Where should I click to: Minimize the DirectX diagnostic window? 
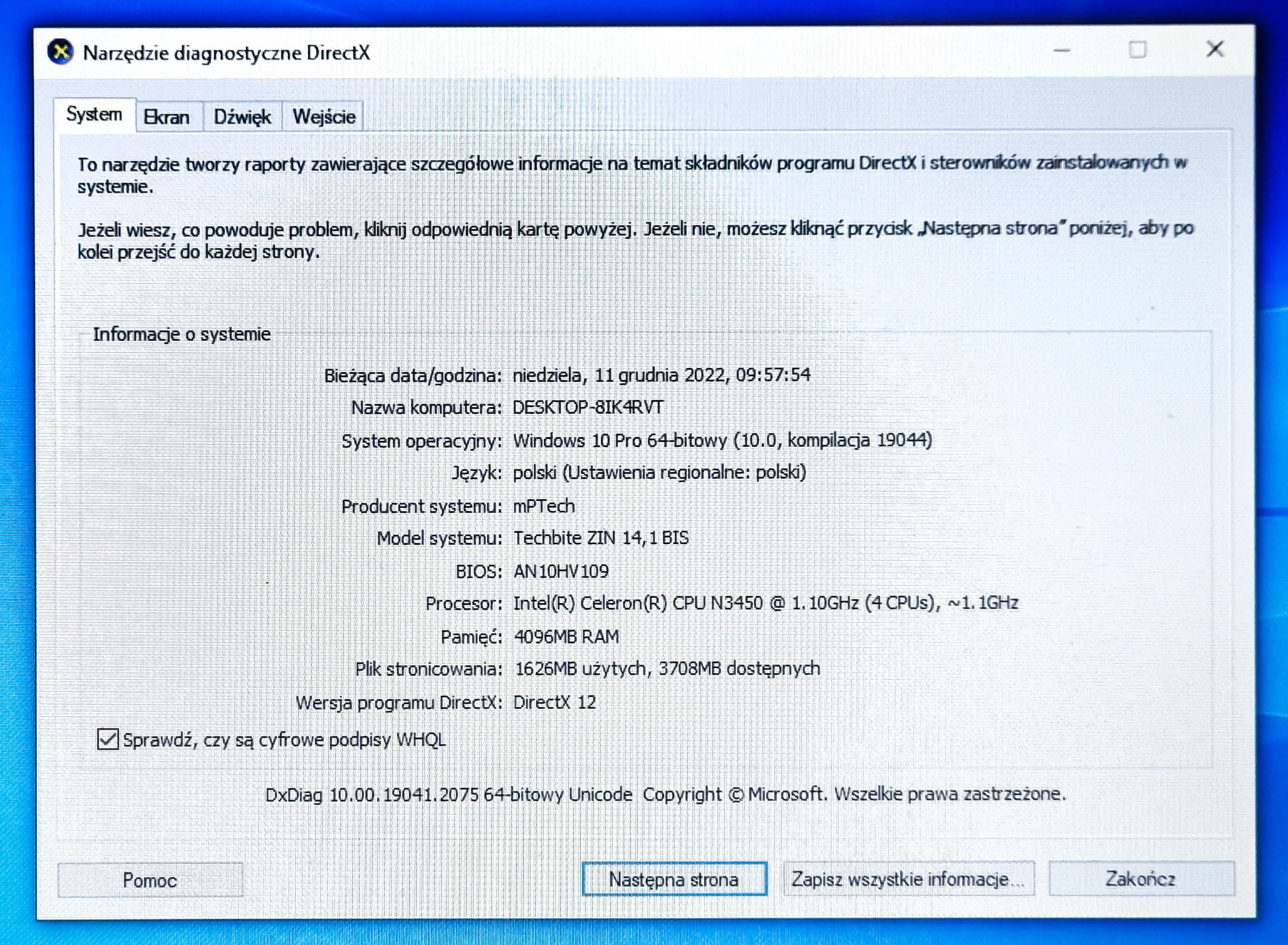click(1062, 50)
